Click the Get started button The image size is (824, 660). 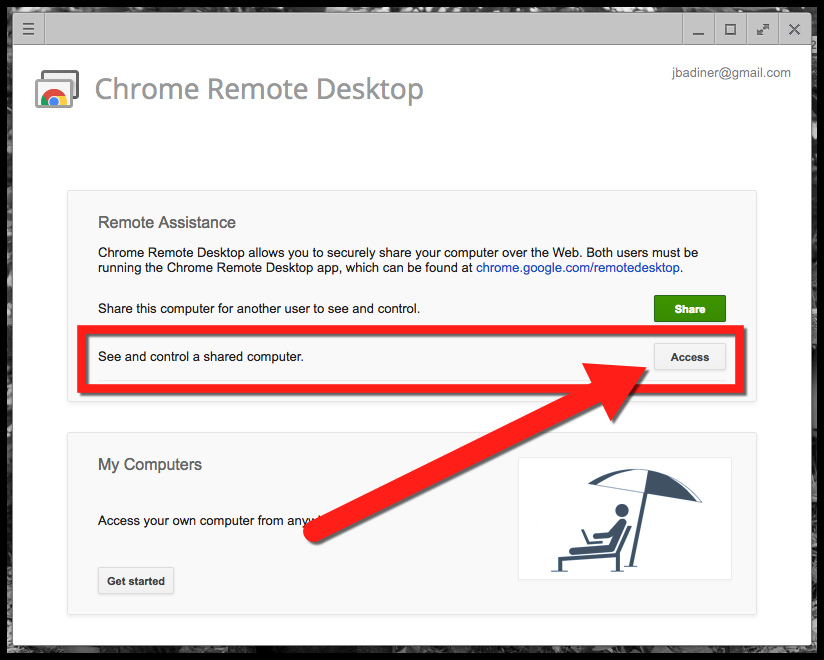[136, 581]
